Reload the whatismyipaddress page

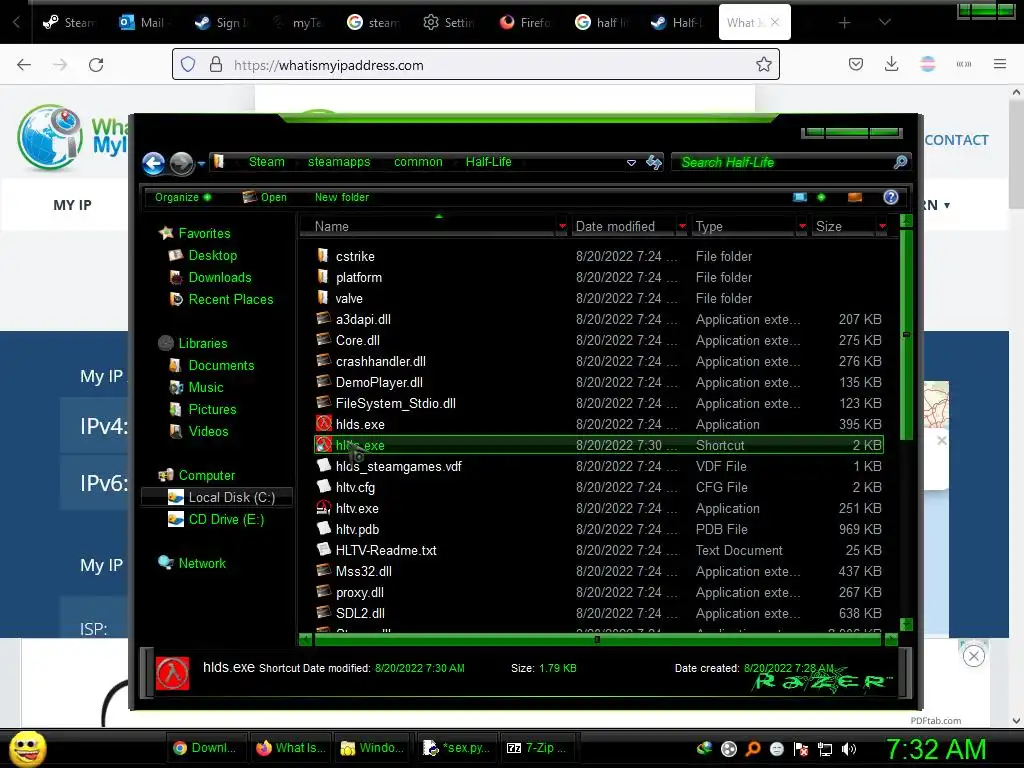coord(96,65)
